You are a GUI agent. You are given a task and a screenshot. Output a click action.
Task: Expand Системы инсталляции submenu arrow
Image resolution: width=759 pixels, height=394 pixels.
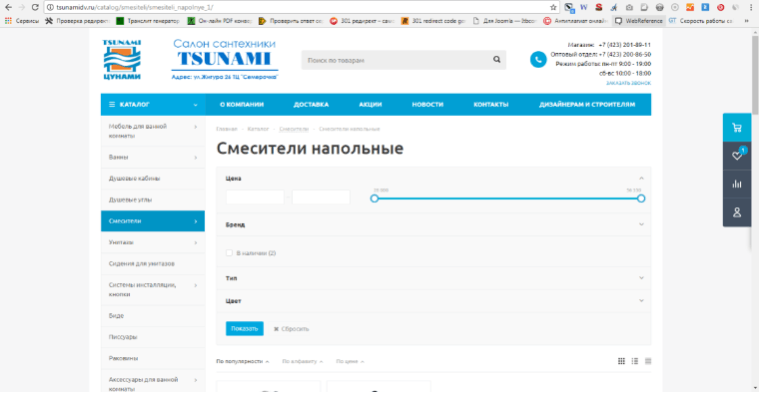[x=196, y=285]
